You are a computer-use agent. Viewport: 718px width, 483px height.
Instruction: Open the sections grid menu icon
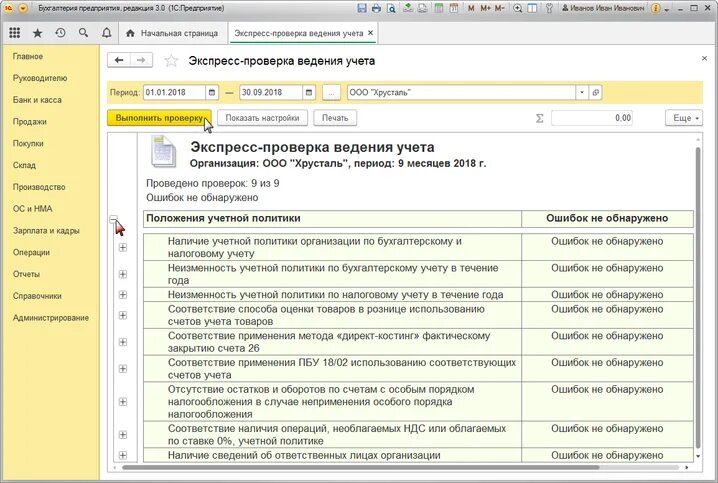(15, 33)
